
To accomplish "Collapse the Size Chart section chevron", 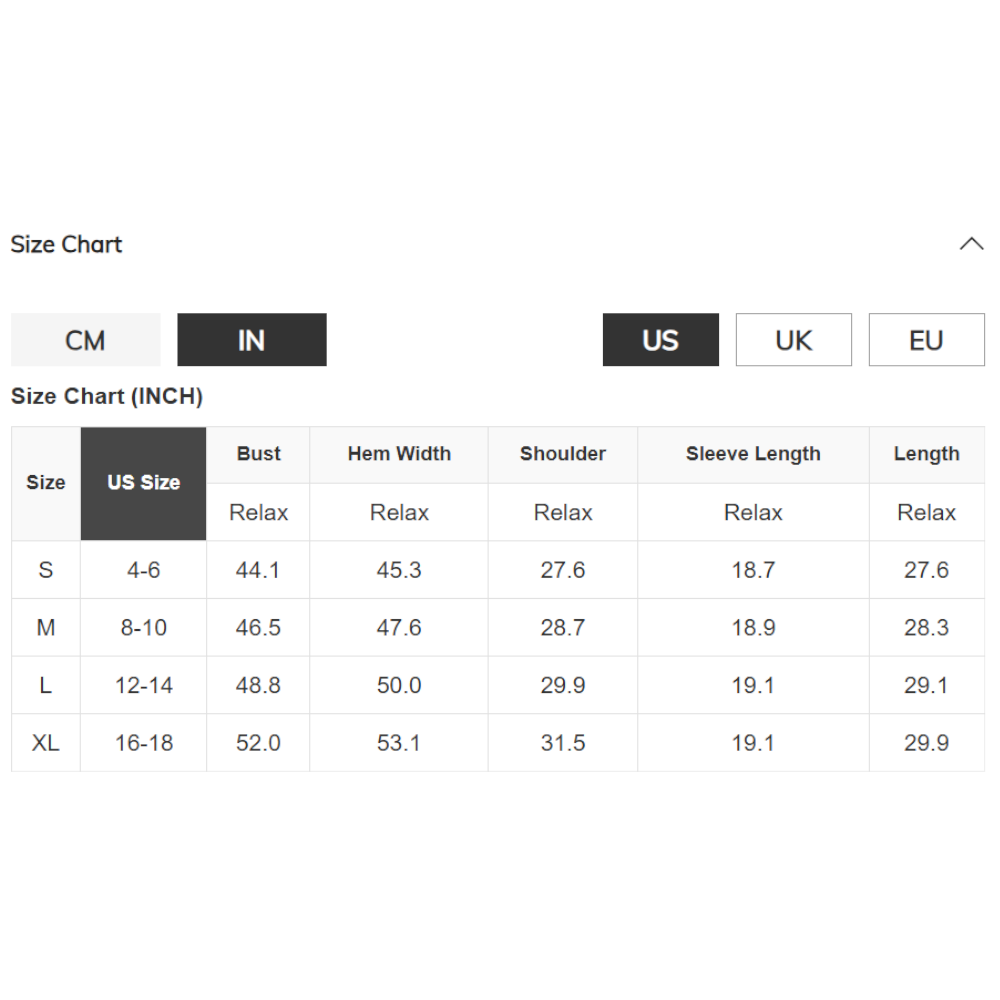I will click(971, 244).
